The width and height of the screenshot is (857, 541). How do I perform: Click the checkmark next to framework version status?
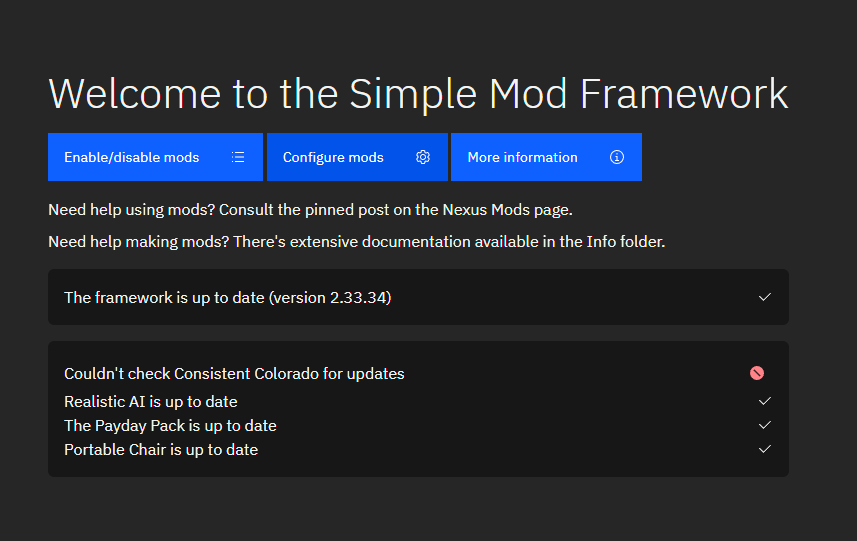(765, 297)
